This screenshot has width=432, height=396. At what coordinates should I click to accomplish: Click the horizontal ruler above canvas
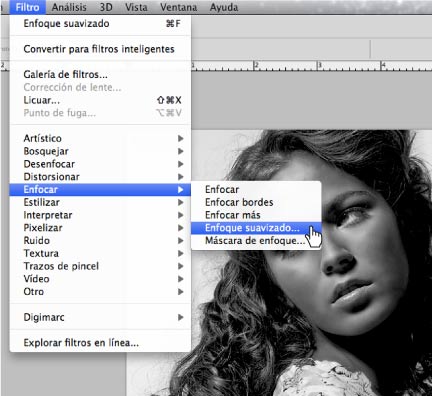(x=312, y=66)
